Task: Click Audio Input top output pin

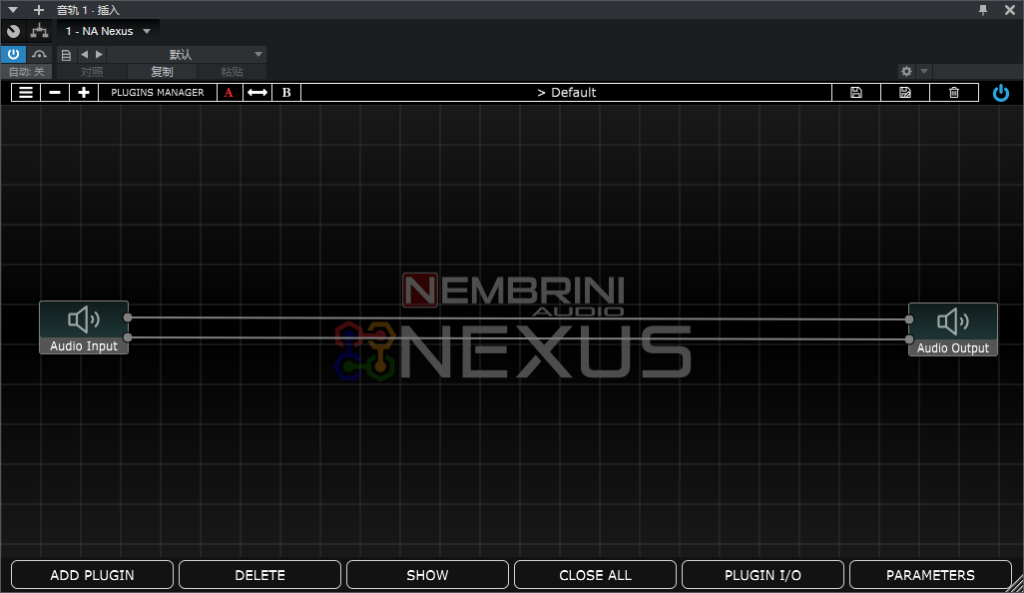Action: (128, 318)
